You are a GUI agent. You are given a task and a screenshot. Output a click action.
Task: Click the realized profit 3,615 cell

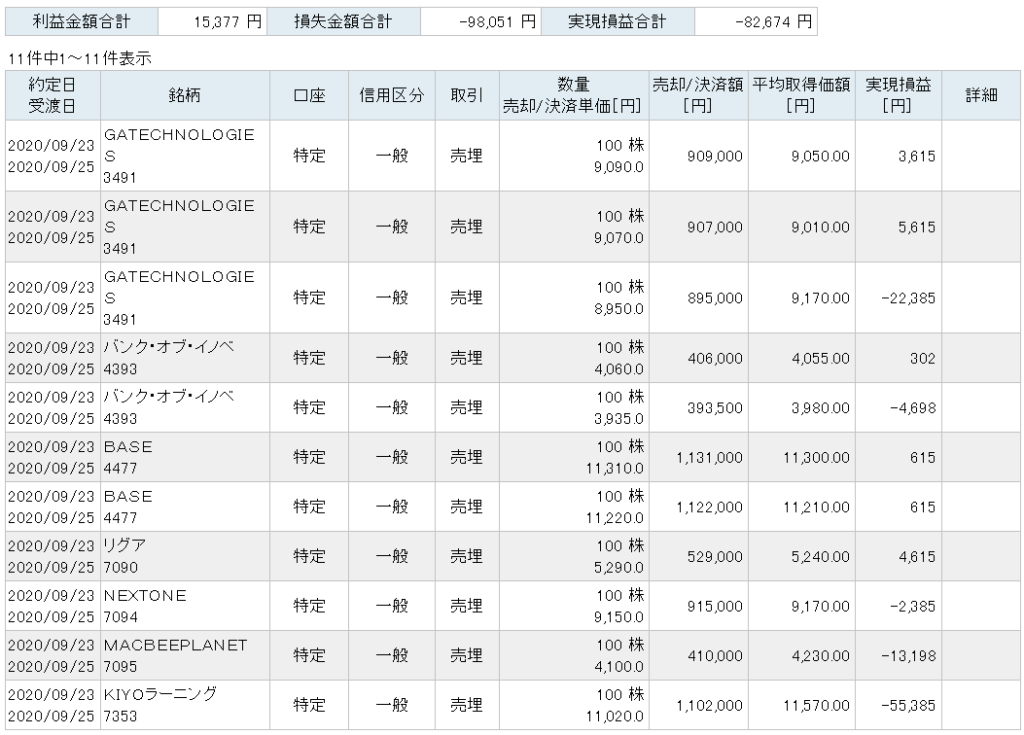click(898, 156)
